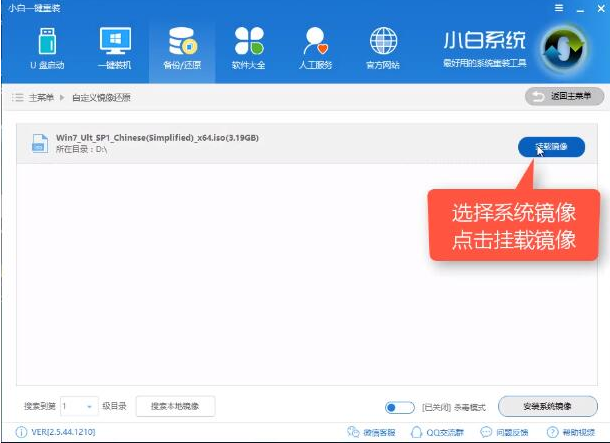Open the 备份/还原 backup restore section

(182, 48)
